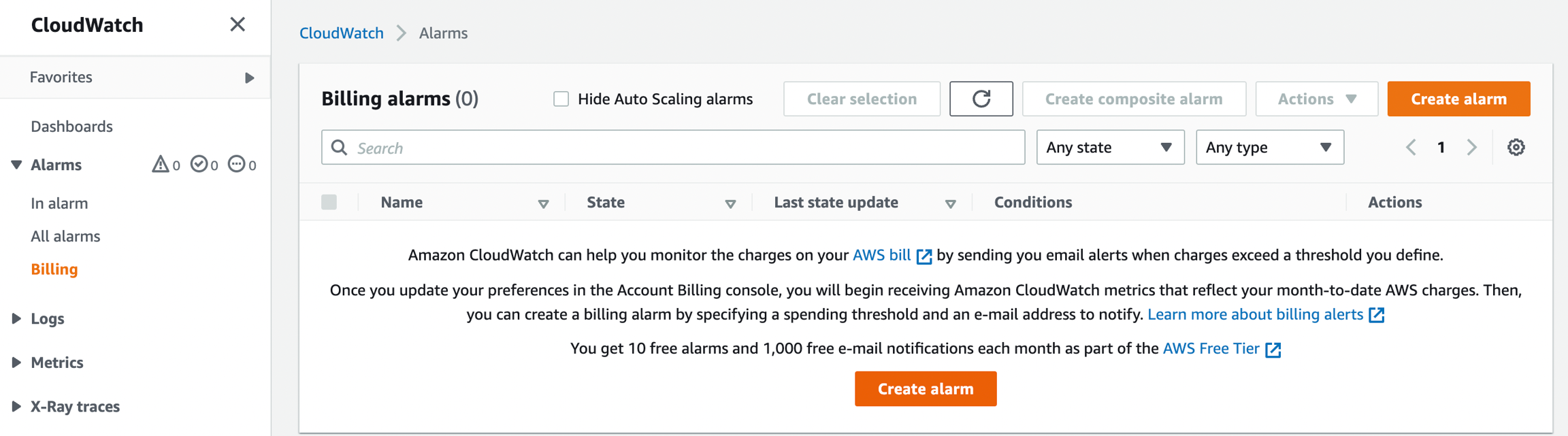Click the refresh alarms icon button
The height and width of the screenshot is (436, 1568).
pyautogui.click(x=981, y=99)
